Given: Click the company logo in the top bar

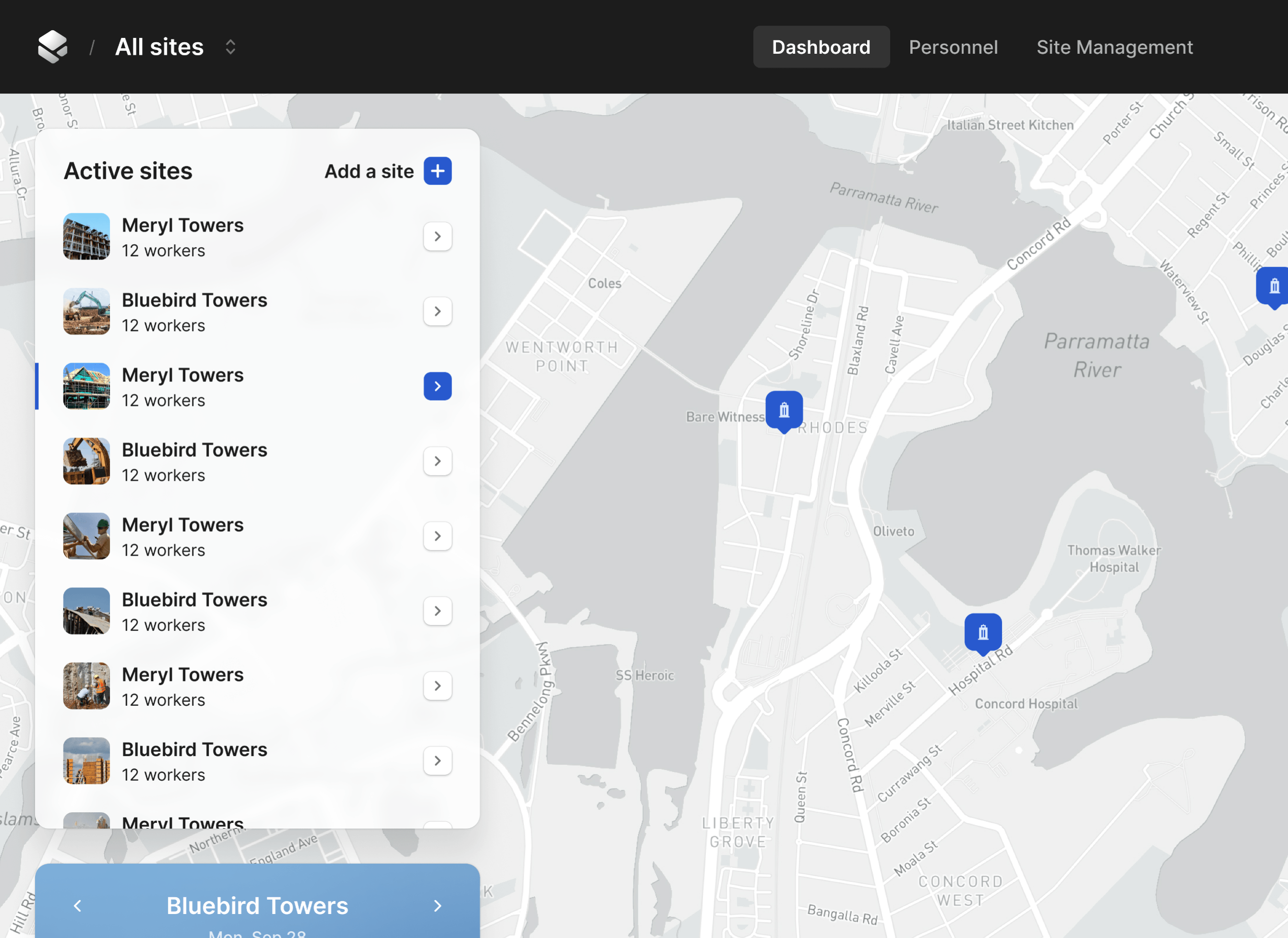Looking at the screenshot, I should (x=52, y=47).
